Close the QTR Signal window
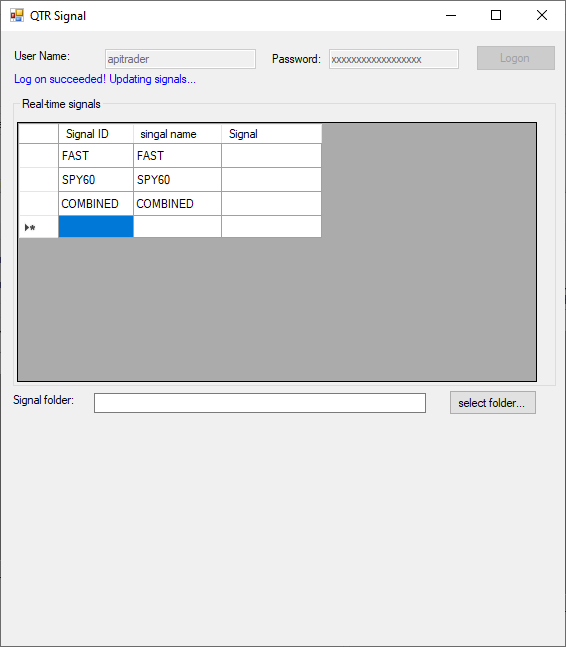The height and width of the screenshot is (647, 566). 542,16
